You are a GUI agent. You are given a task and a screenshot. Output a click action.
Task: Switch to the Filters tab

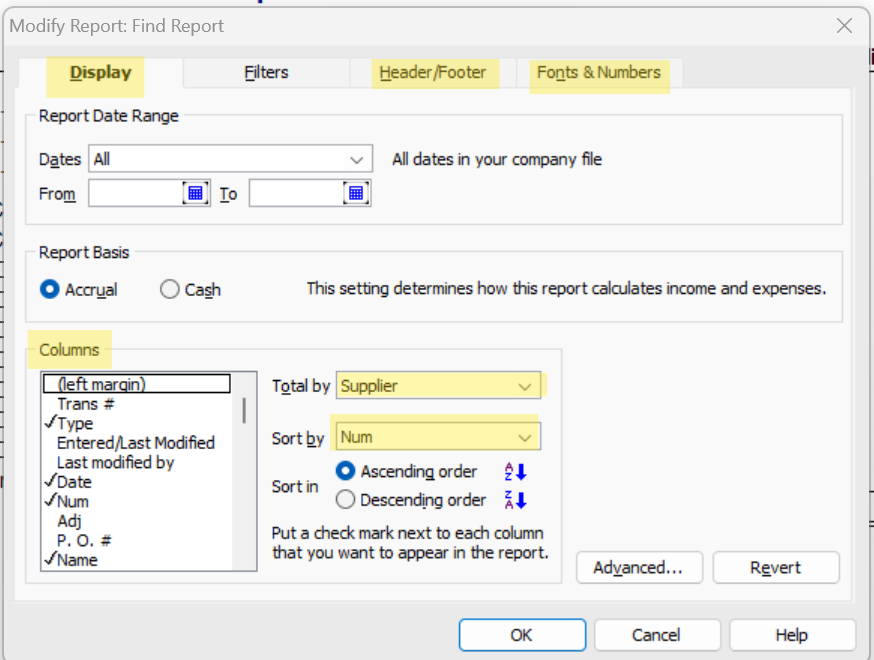click(x=266, y=72)
